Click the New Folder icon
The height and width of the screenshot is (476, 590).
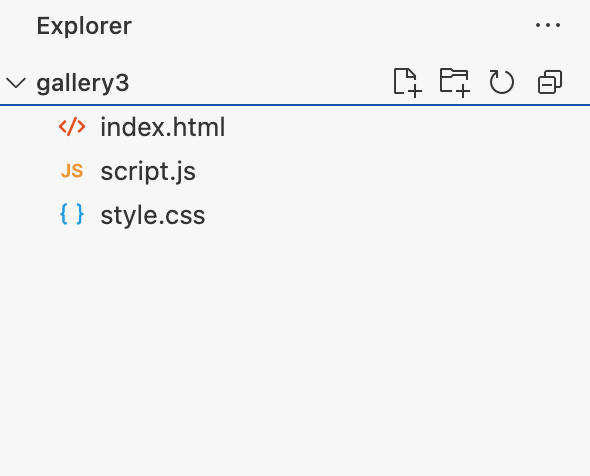pyautogui.click(x=455, y=82)
